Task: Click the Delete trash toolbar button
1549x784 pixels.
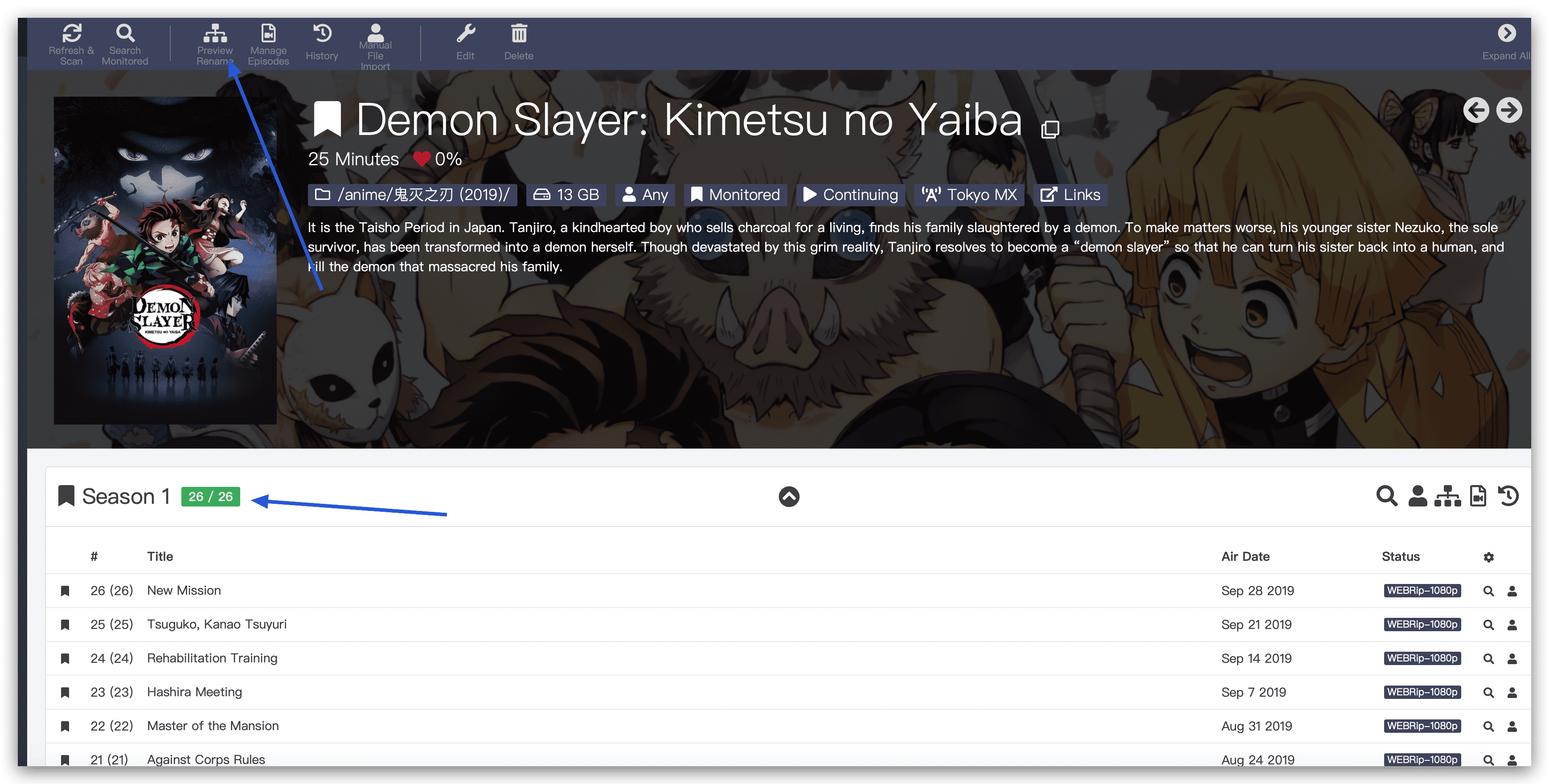Action: [519, 42]
